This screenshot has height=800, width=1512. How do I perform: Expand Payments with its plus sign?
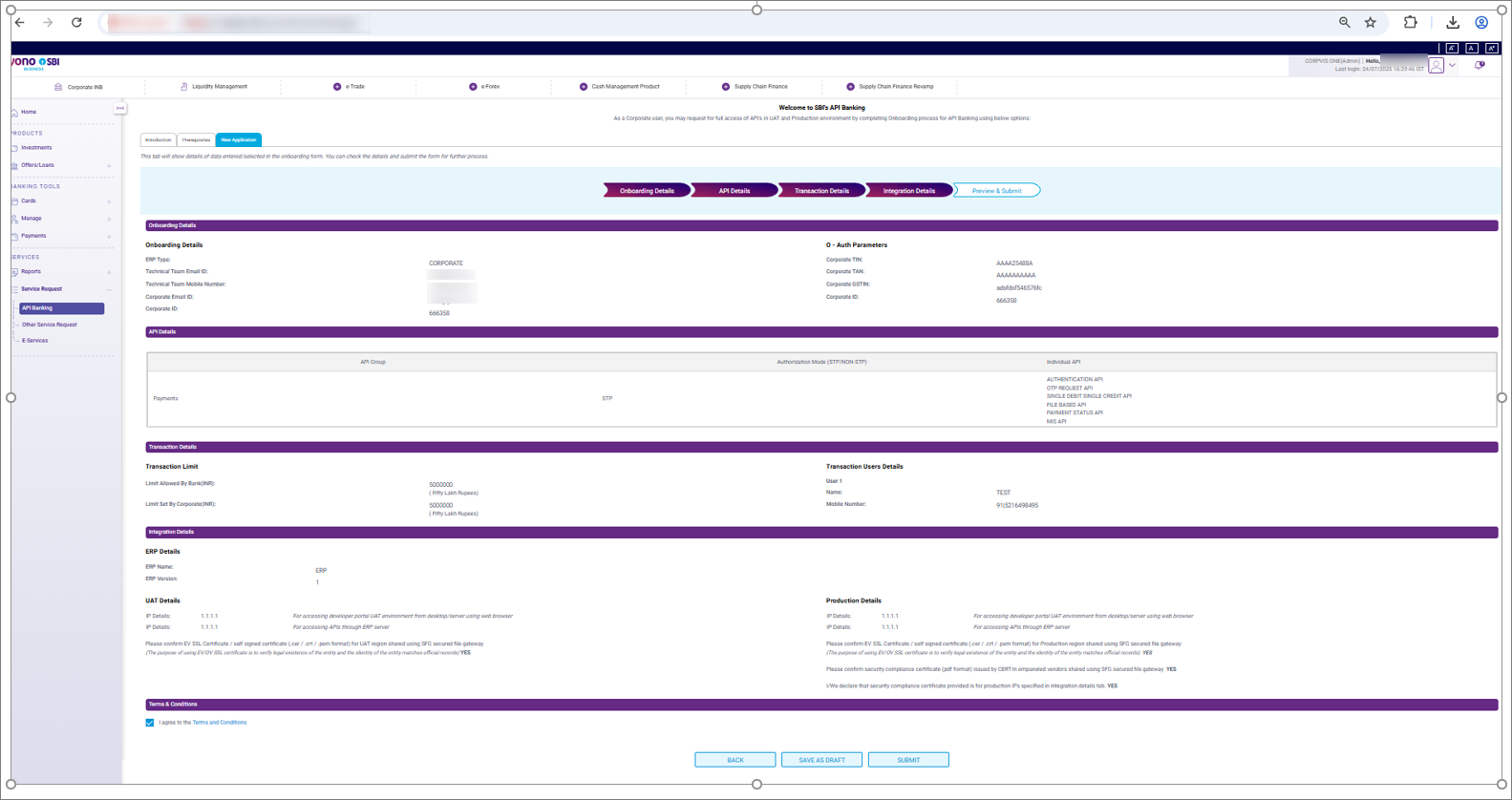pyautogui.click(x=109, y=236)
